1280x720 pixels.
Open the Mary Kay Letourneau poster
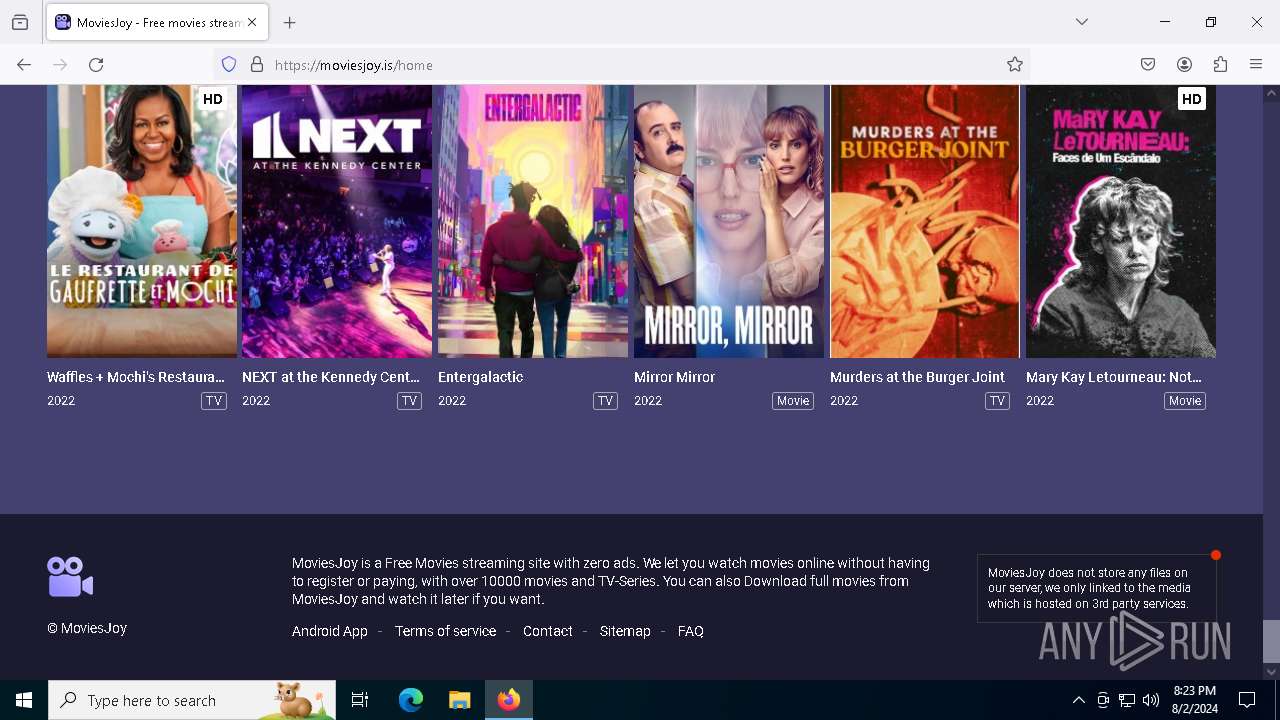[x=1121, y=221]
